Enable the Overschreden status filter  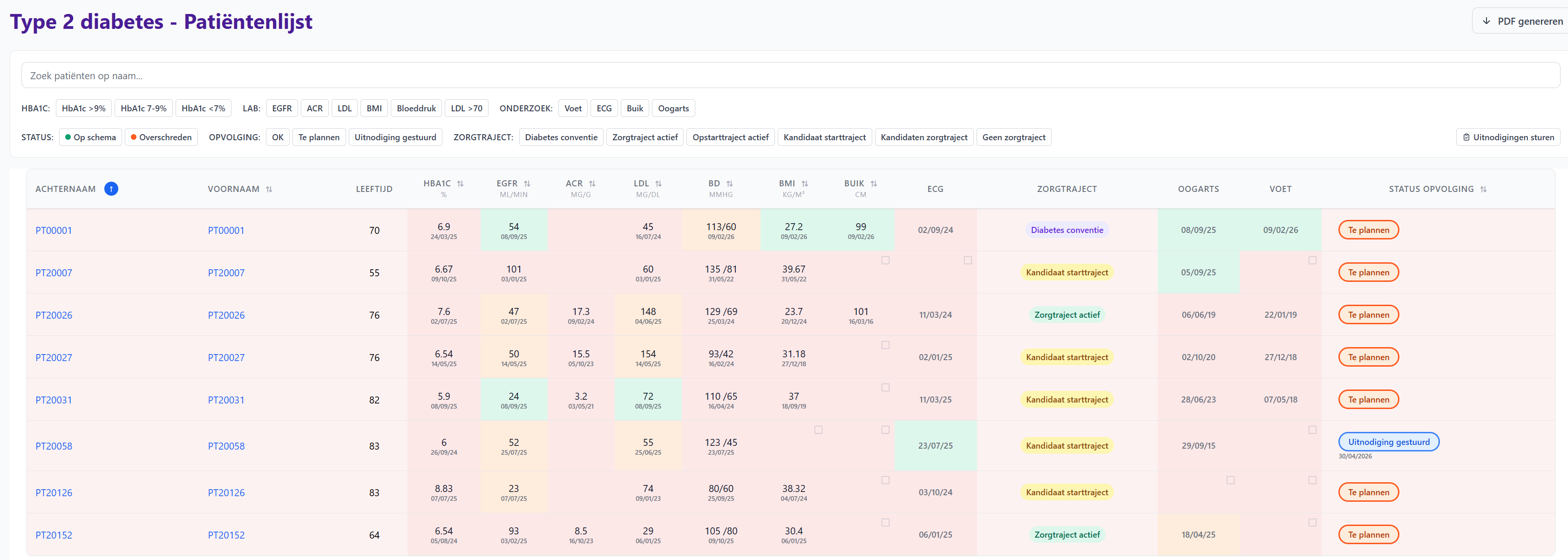tap(161, 137)
